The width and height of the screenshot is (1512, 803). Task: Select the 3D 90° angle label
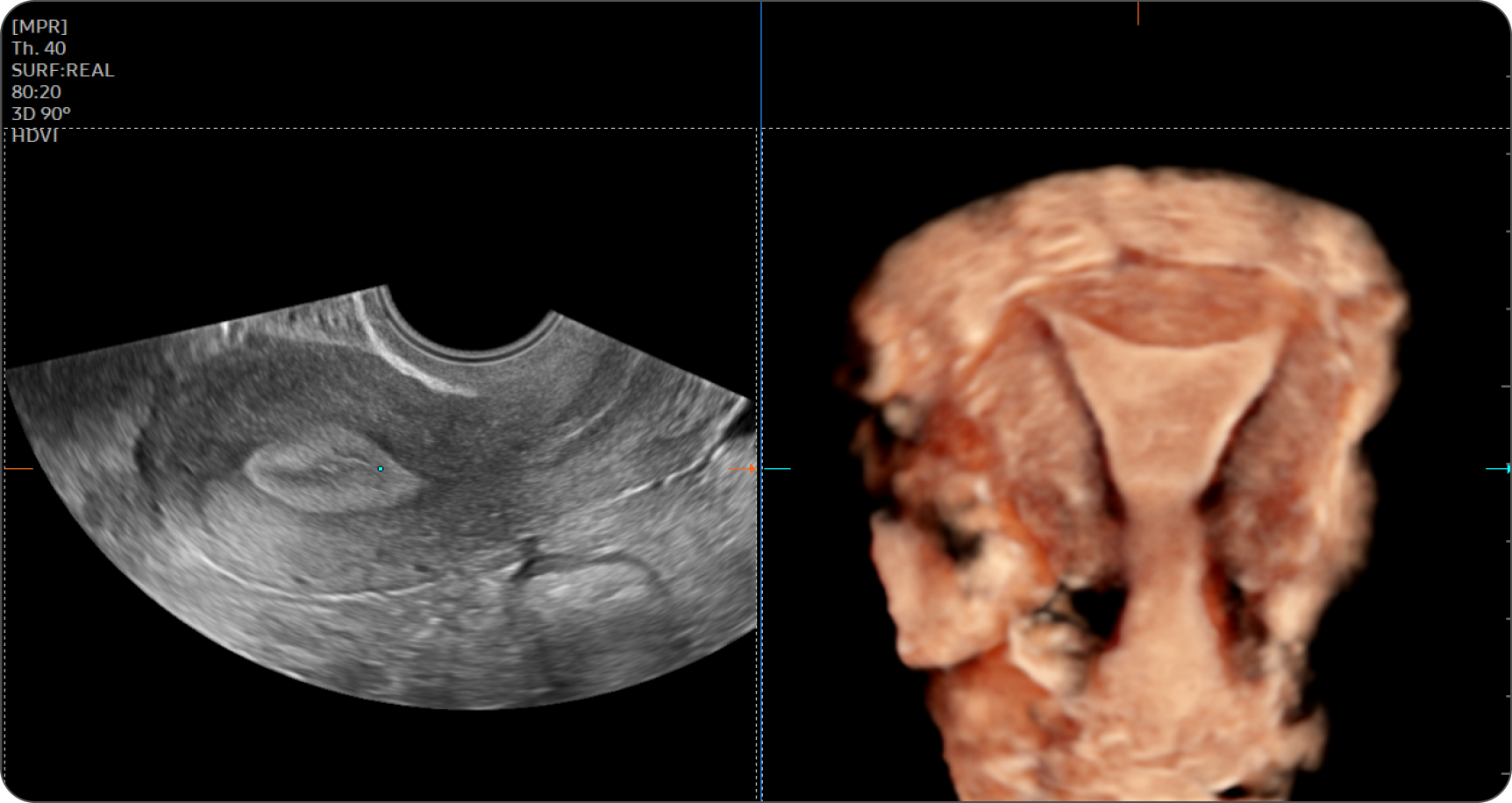click(x=40, y=114)
